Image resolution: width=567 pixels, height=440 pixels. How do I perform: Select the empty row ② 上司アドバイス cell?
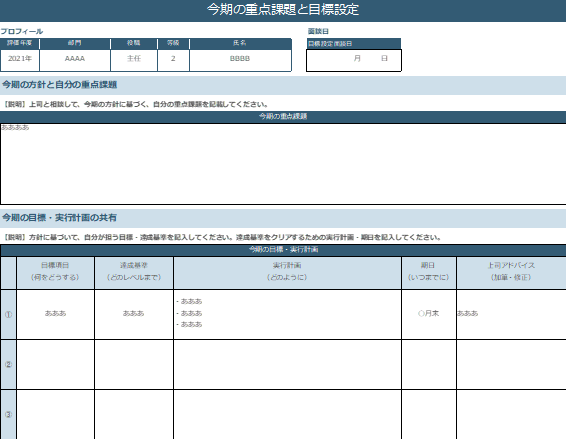(511, 364)
